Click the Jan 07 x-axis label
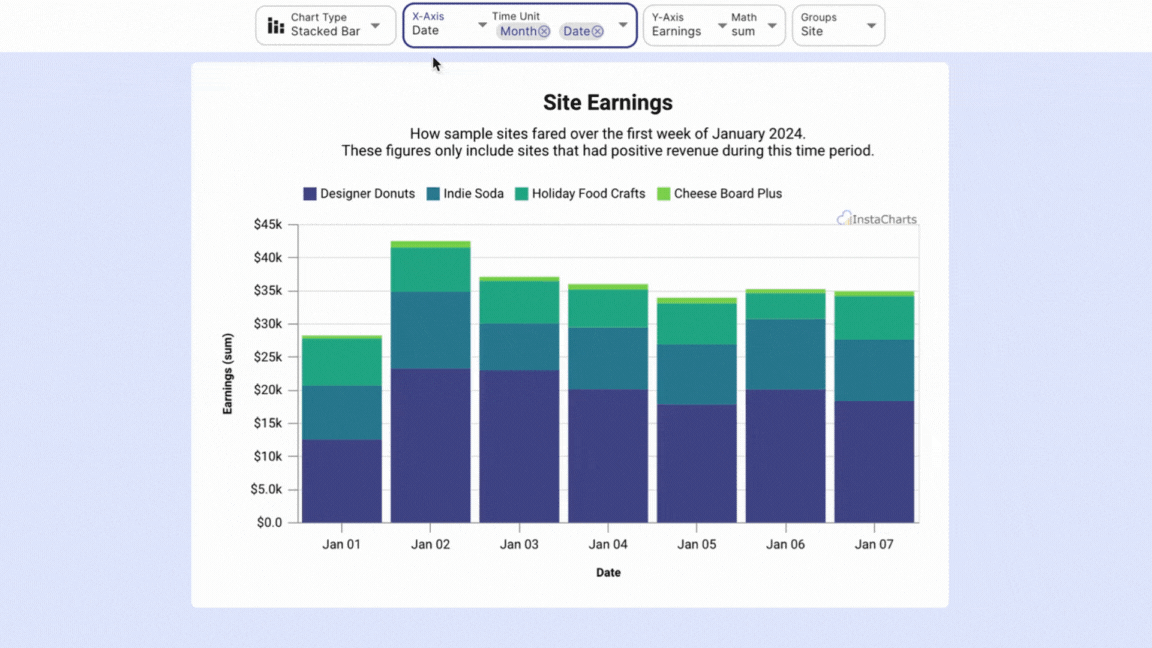Screen dimensions: 1152x648 pos(874,544)
